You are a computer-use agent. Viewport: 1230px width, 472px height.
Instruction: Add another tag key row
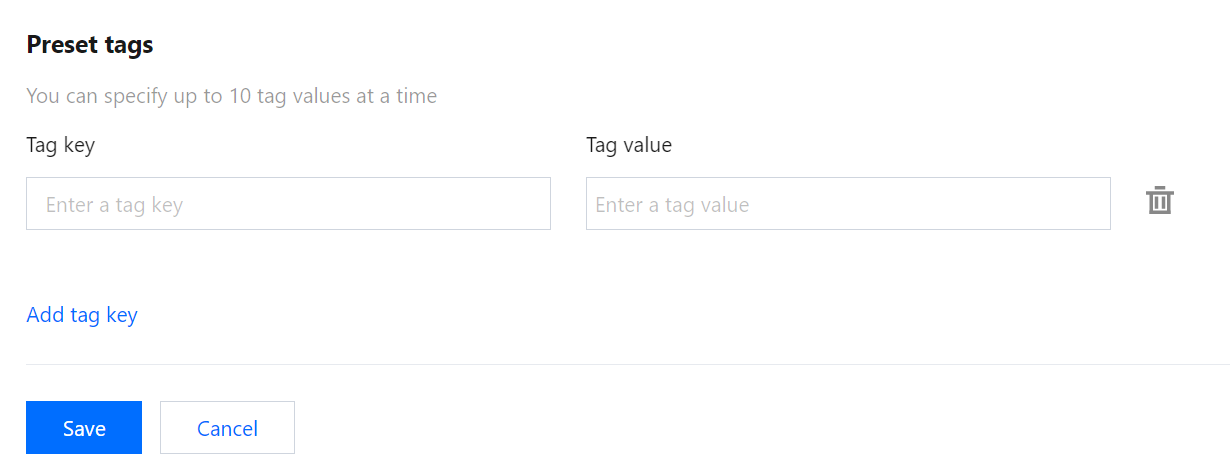click(82, 315)
